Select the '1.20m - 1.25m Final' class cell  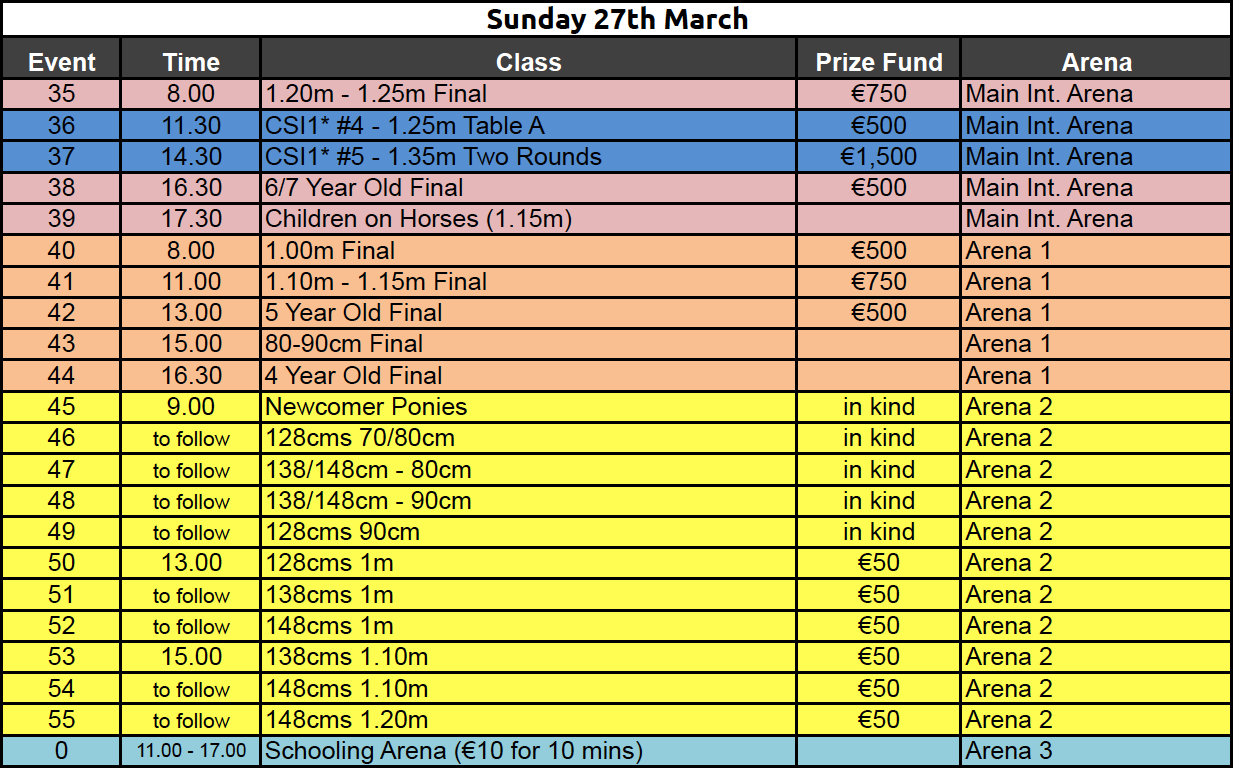[x=529, y=94]
